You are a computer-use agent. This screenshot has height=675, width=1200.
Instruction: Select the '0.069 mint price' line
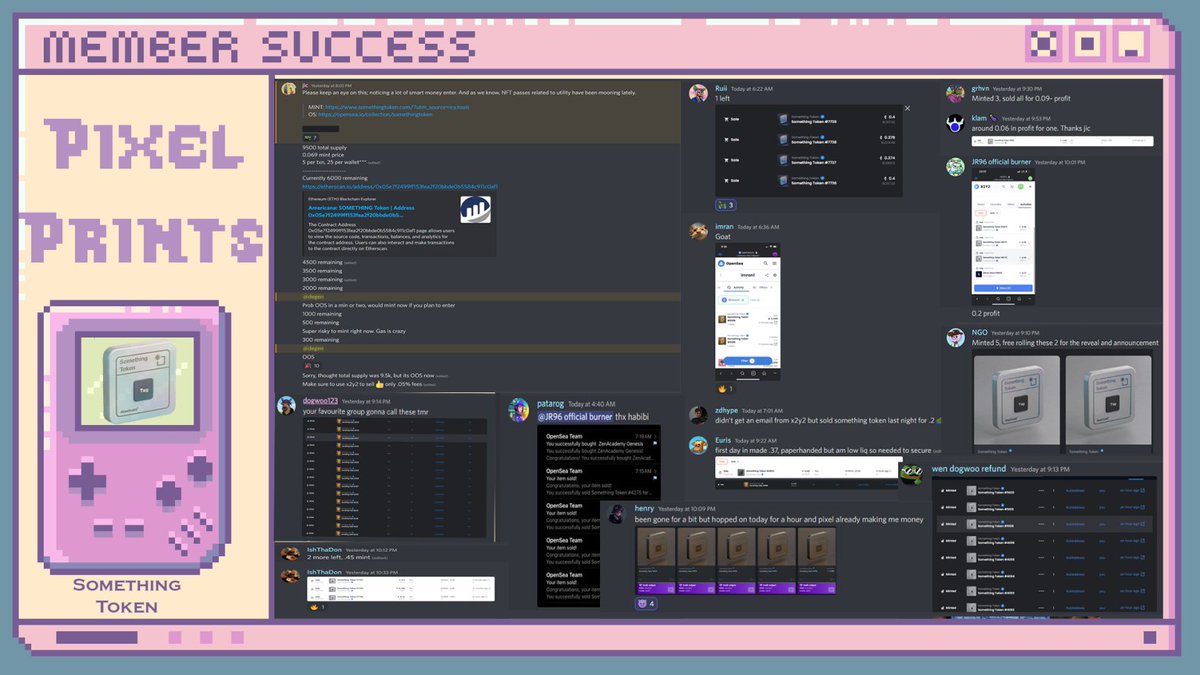click(x=322, y=155)
